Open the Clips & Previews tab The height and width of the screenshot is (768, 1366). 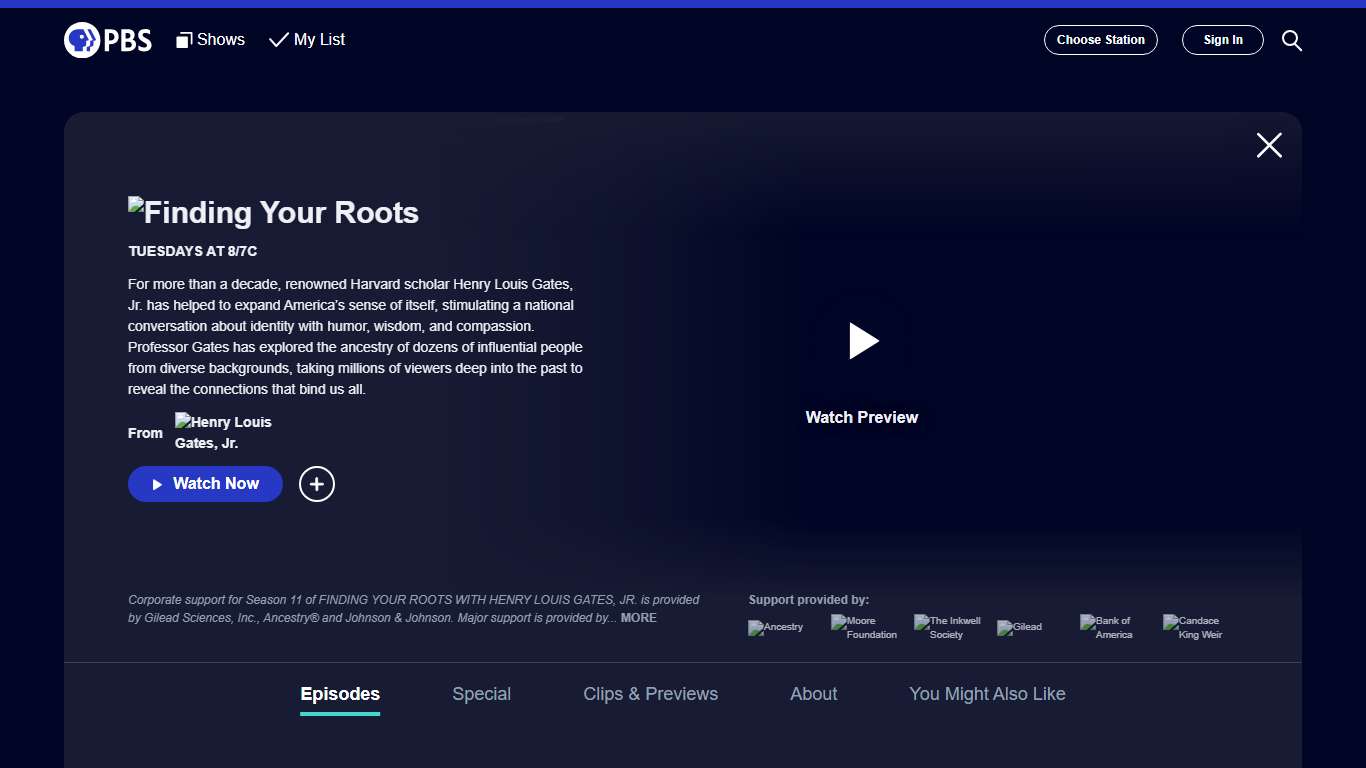(x=650, y=693)
